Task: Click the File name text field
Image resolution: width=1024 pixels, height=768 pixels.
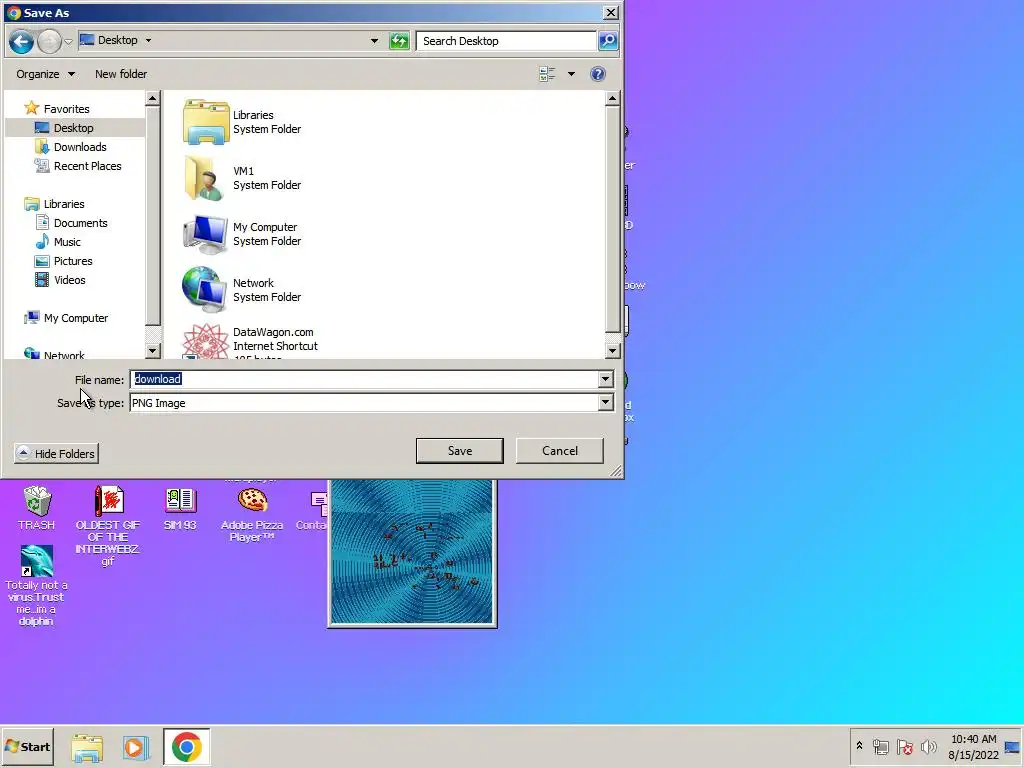Action: [x=364, y=379]
